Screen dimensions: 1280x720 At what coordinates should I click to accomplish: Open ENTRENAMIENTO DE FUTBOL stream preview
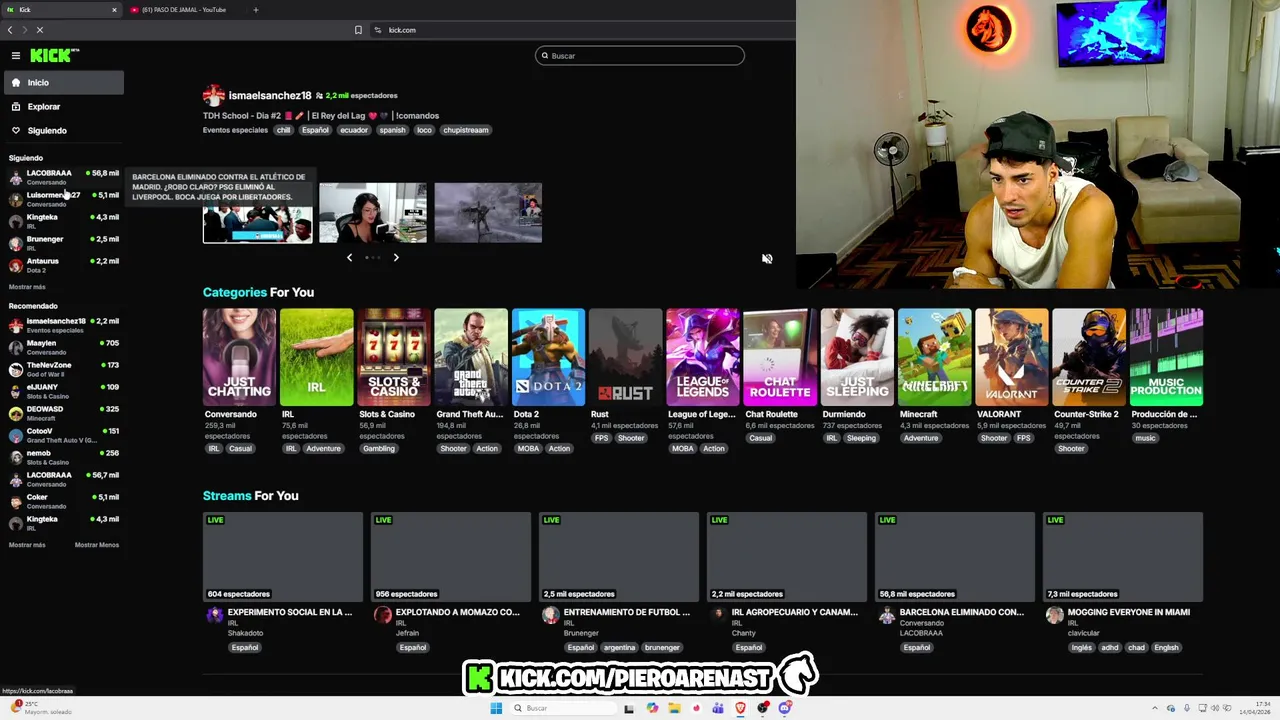click(x=619, y=557)
